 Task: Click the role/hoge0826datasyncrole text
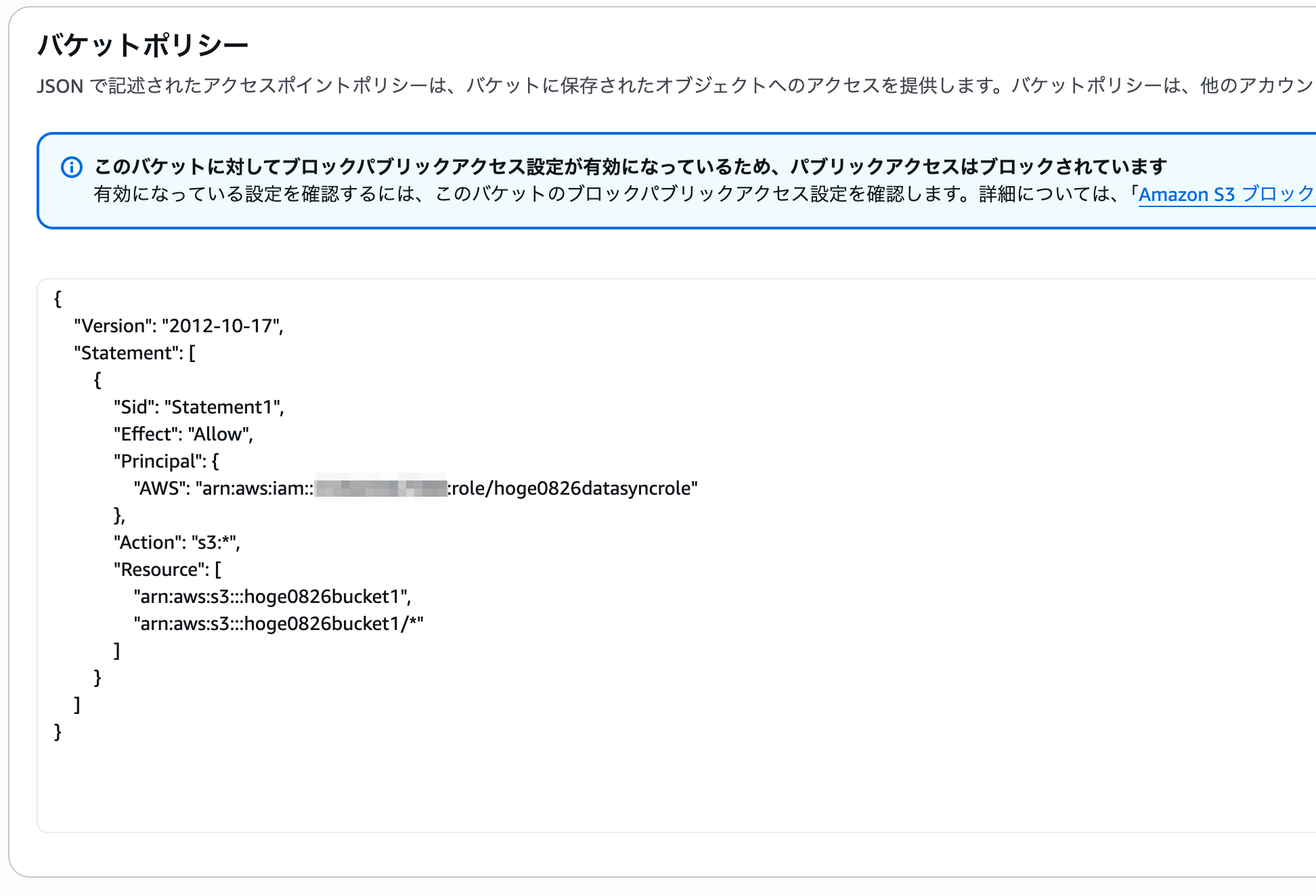click(571, 489)
